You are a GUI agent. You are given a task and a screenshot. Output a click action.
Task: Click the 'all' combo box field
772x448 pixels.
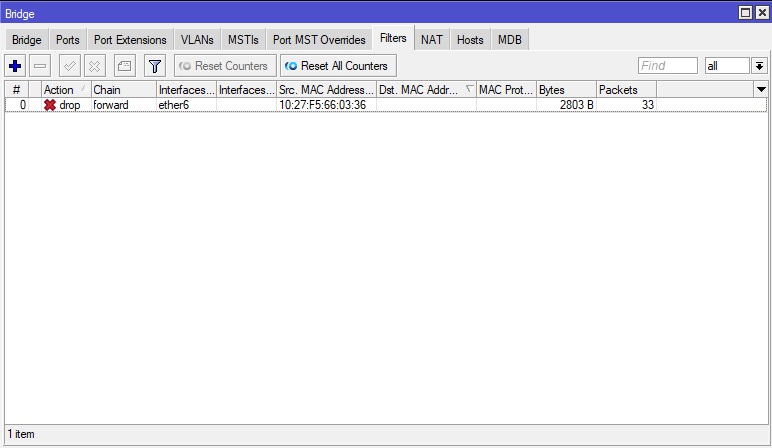click(727, 65)
